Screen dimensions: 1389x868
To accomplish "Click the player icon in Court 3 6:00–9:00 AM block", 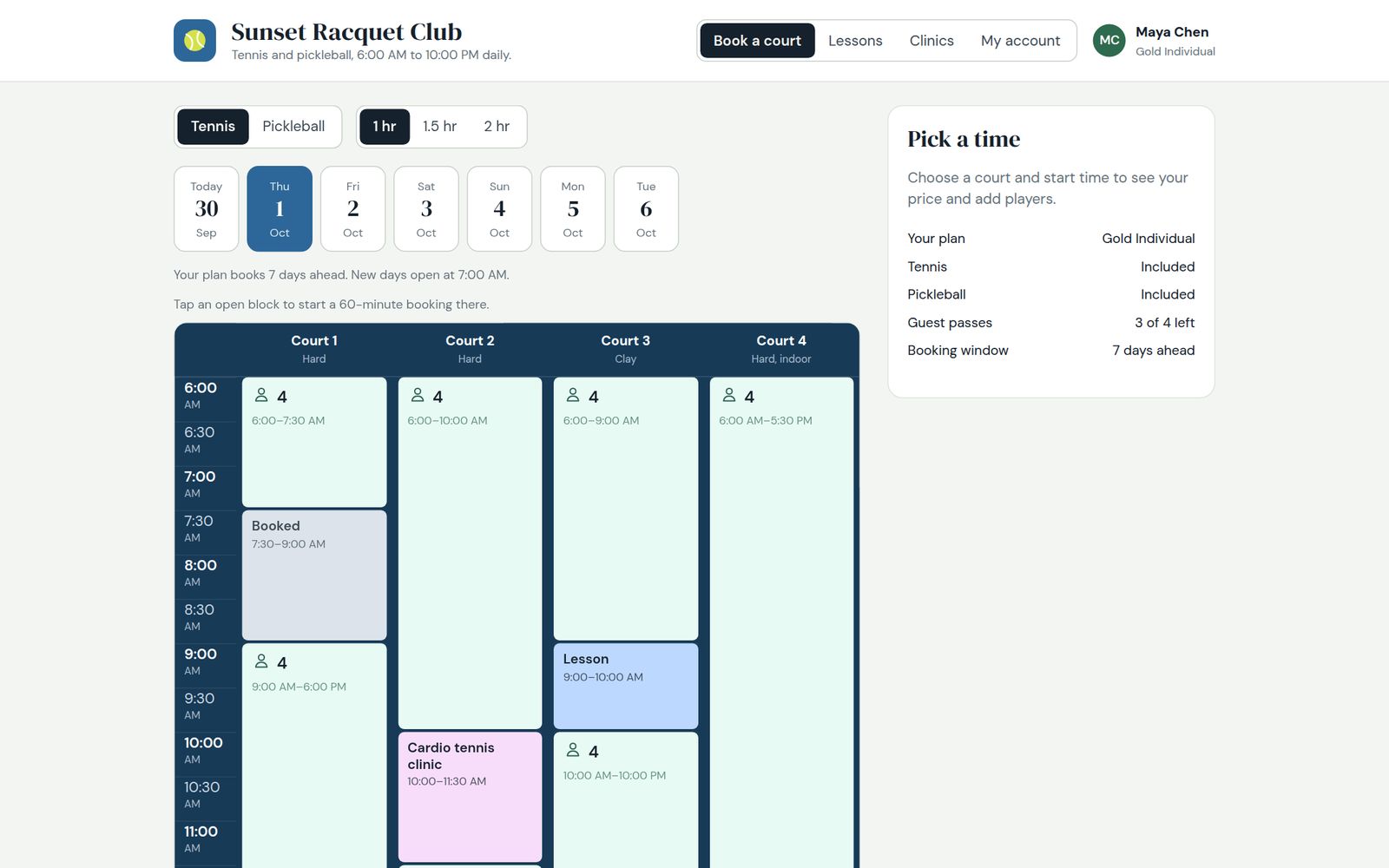I will 573,395.
